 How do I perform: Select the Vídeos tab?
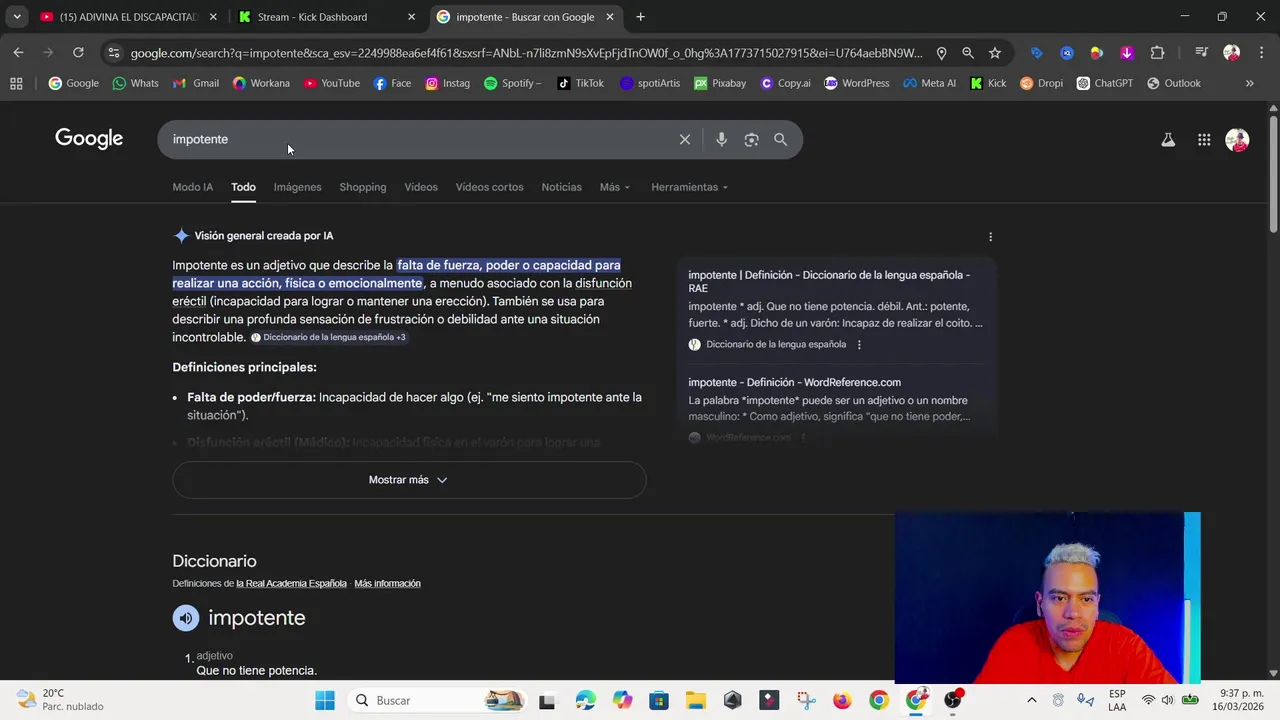(x=421, y=187)
